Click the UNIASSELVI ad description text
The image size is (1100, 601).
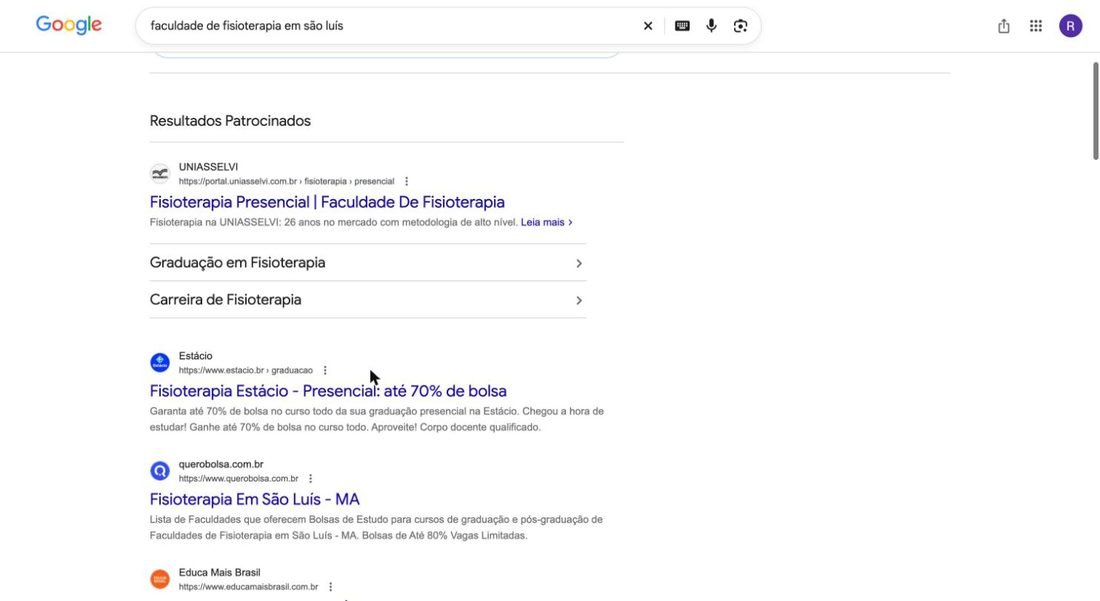[334, 222]
